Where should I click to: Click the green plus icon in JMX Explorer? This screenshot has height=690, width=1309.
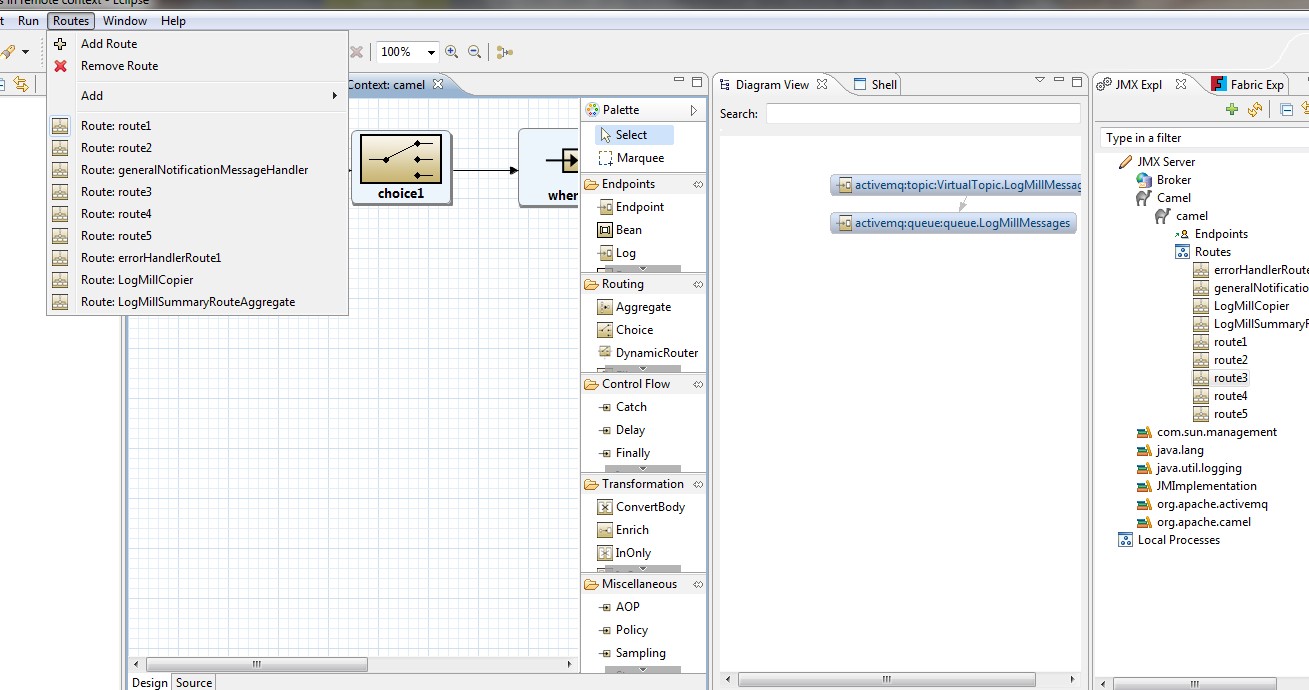click(x=1232, y=110)
